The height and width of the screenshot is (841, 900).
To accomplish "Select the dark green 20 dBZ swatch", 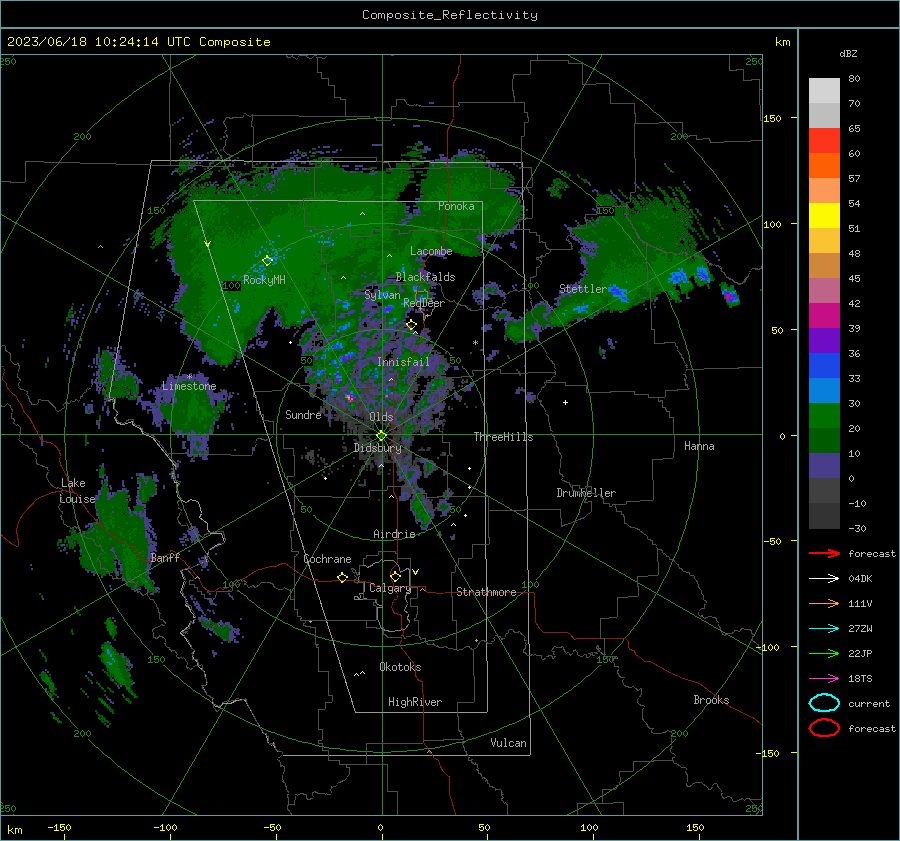I will tap(824, 440).
